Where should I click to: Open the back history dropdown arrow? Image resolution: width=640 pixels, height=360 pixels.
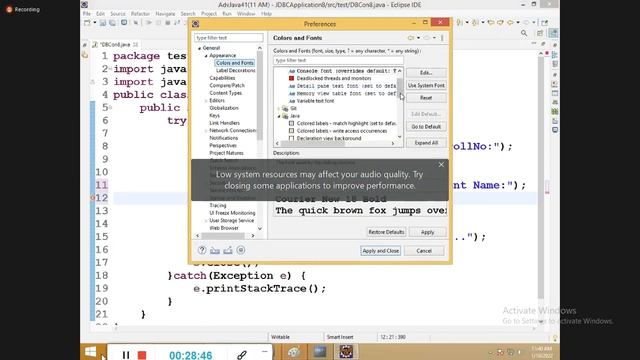coord(418,38)
